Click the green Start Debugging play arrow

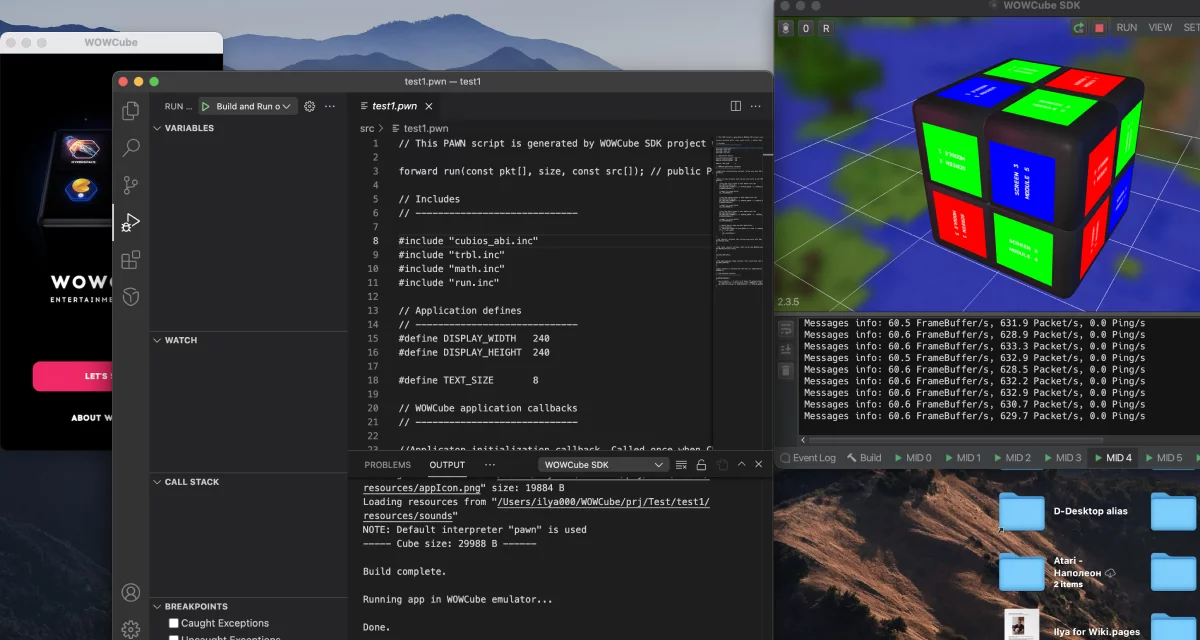click(206, 106)
